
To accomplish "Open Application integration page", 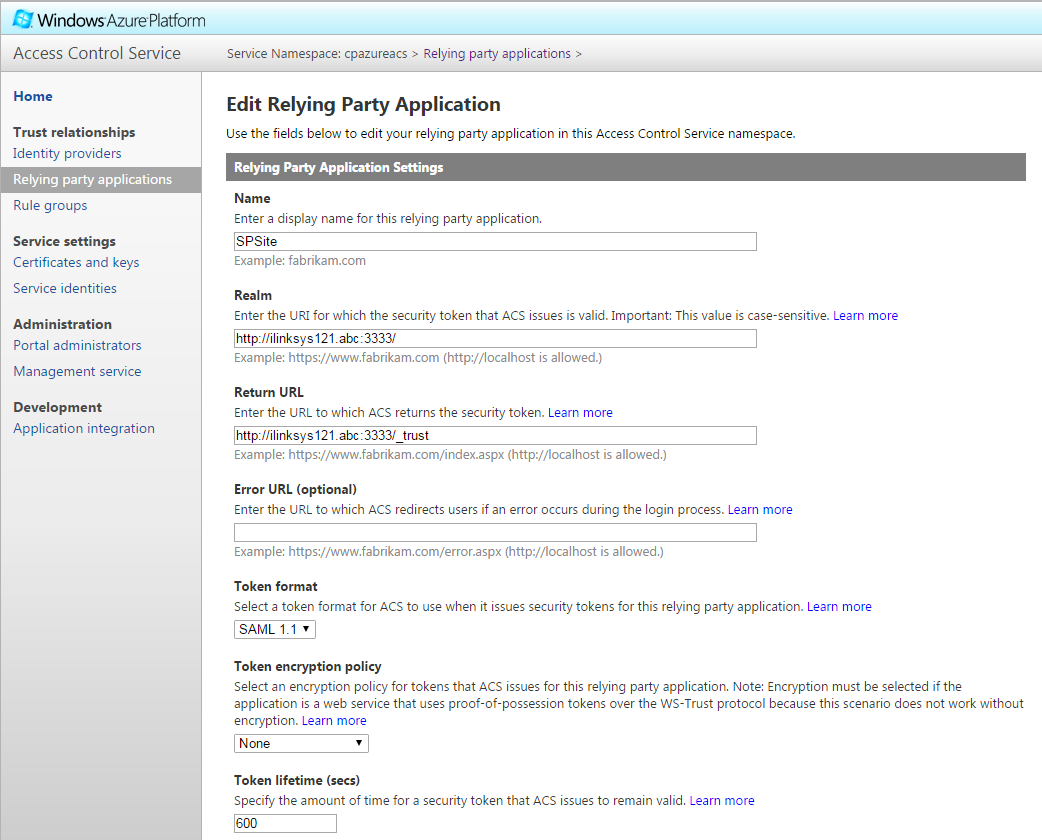I will tap(84, 429).
